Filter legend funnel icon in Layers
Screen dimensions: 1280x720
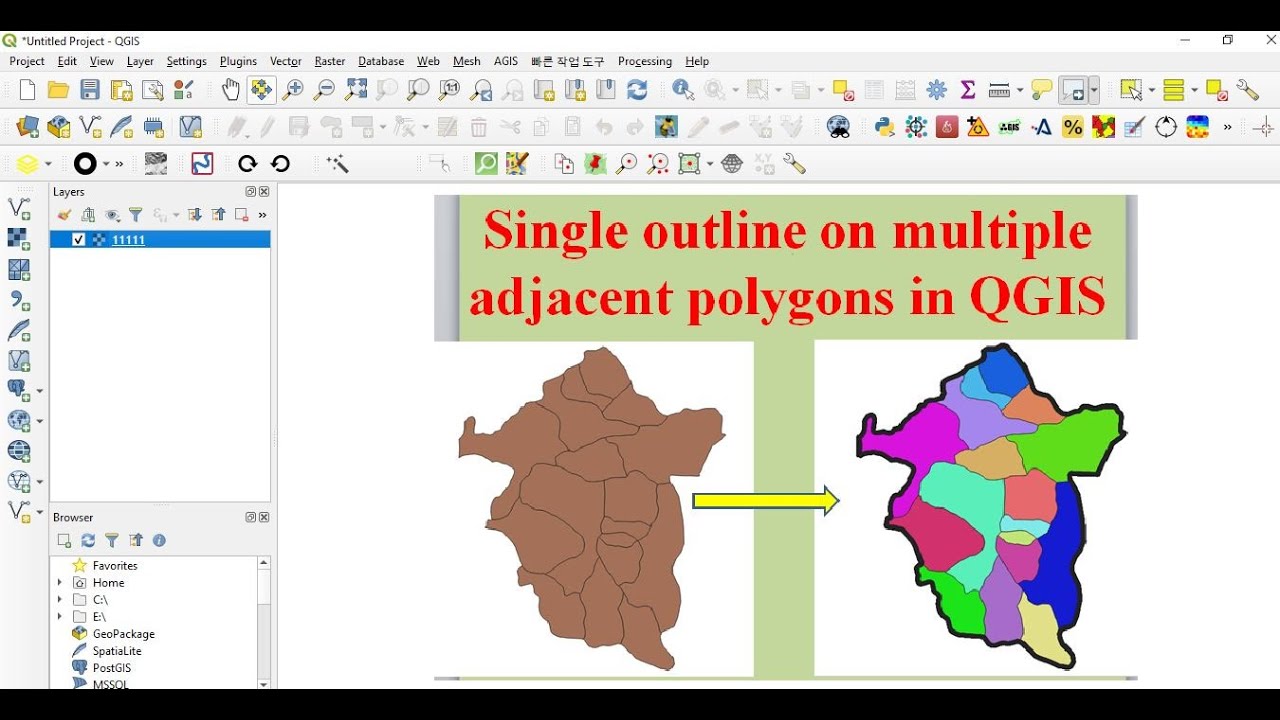tap(136, 215)
